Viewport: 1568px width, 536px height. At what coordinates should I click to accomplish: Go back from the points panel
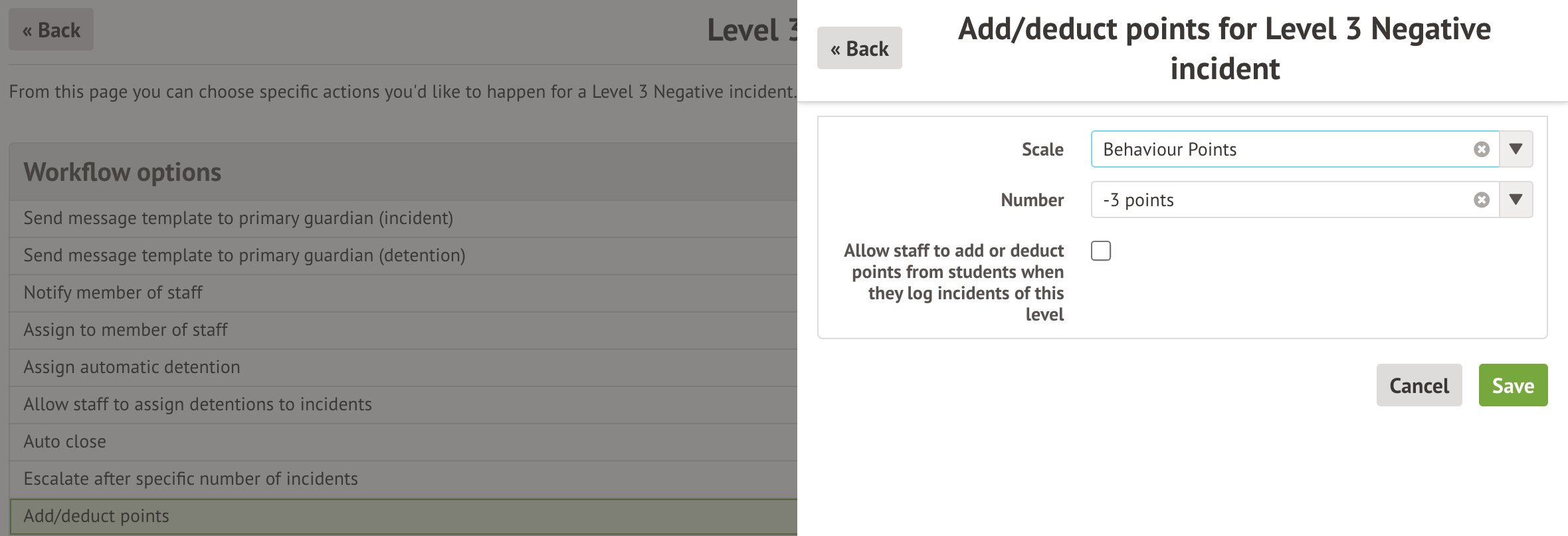point(859,49)
